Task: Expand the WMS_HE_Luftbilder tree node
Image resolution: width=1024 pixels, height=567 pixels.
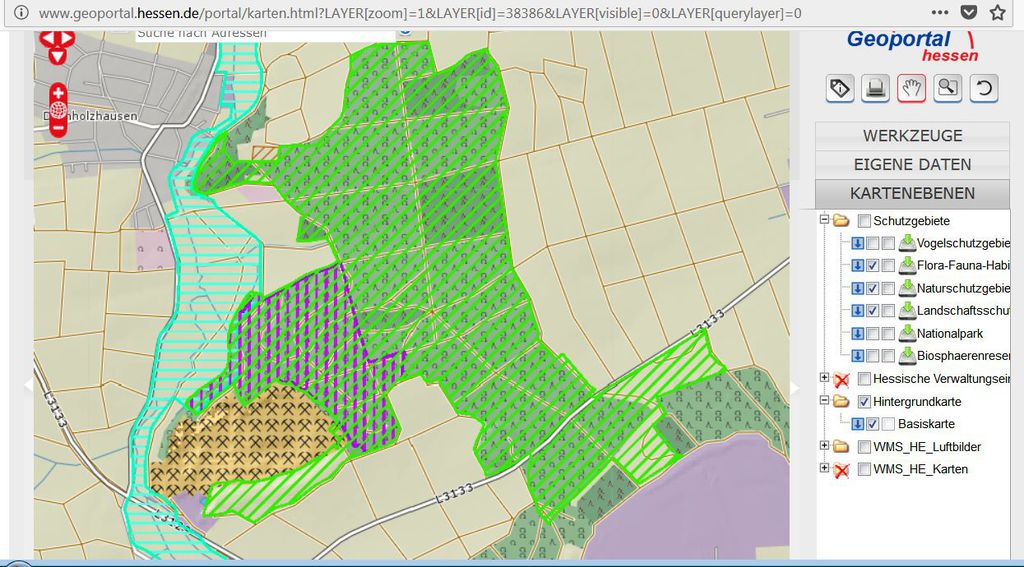Action: point(824,446)
